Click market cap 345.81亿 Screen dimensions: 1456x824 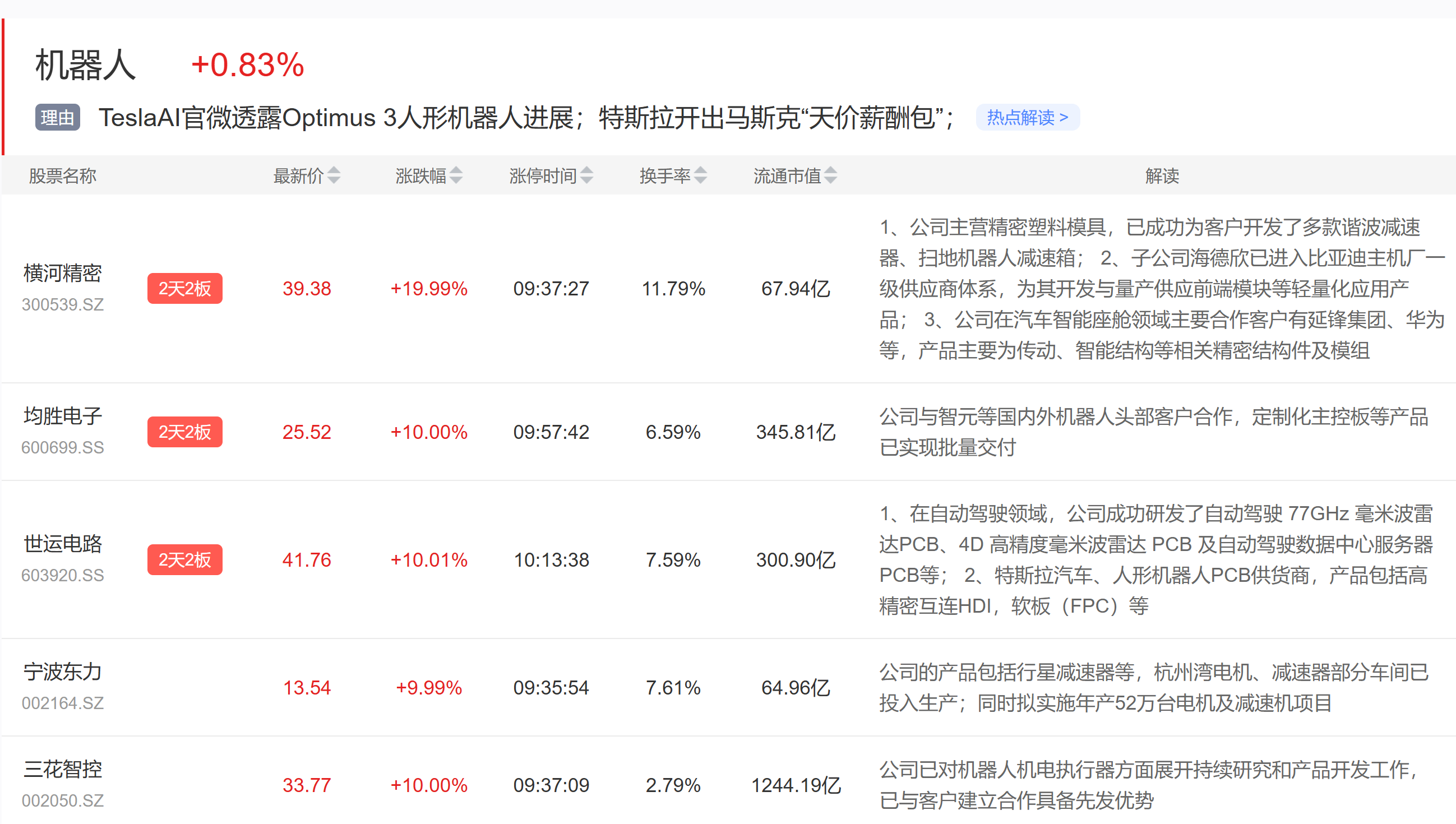(x=796, y=432)
